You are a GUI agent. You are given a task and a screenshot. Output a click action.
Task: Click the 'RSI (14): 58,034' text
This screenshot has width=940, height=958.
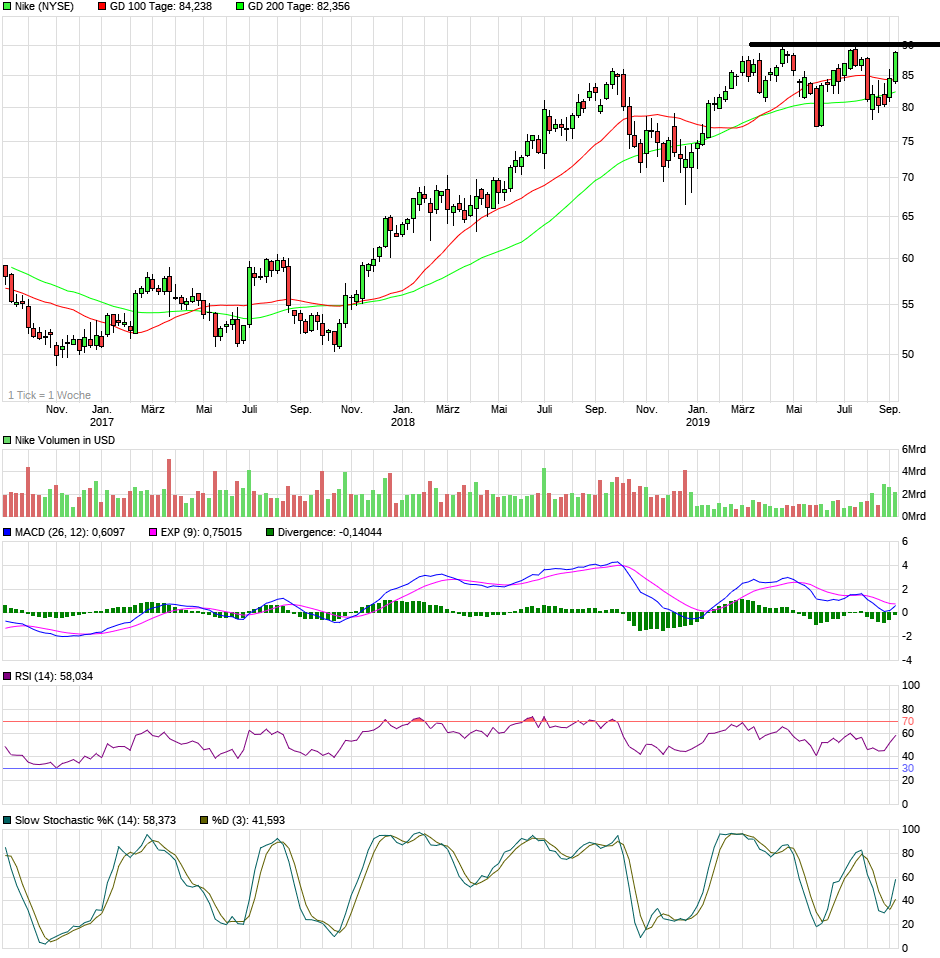[x=54, y=676]
